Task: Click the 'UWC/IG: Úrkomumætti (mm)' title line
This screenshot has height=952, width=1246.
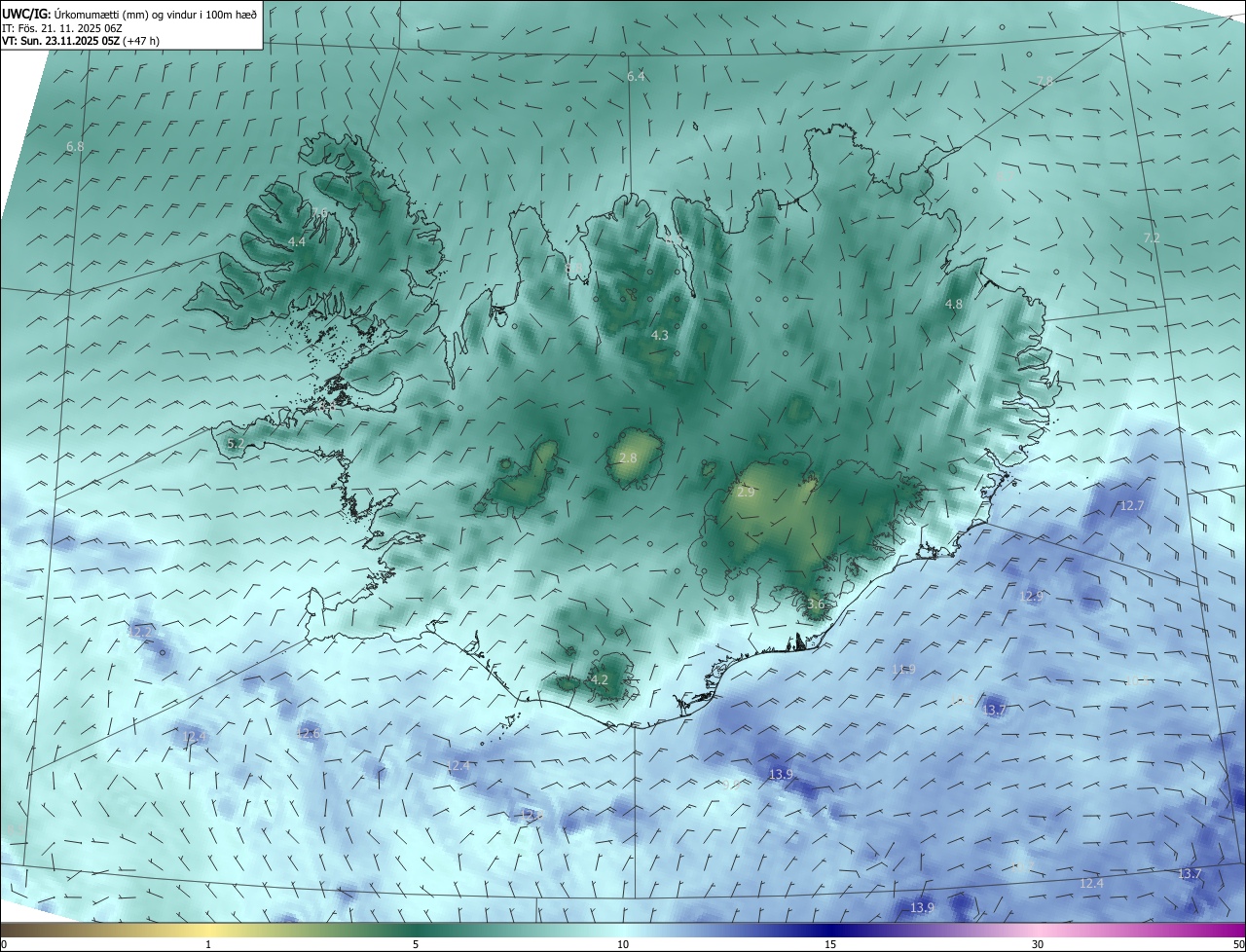Action: 129,15
